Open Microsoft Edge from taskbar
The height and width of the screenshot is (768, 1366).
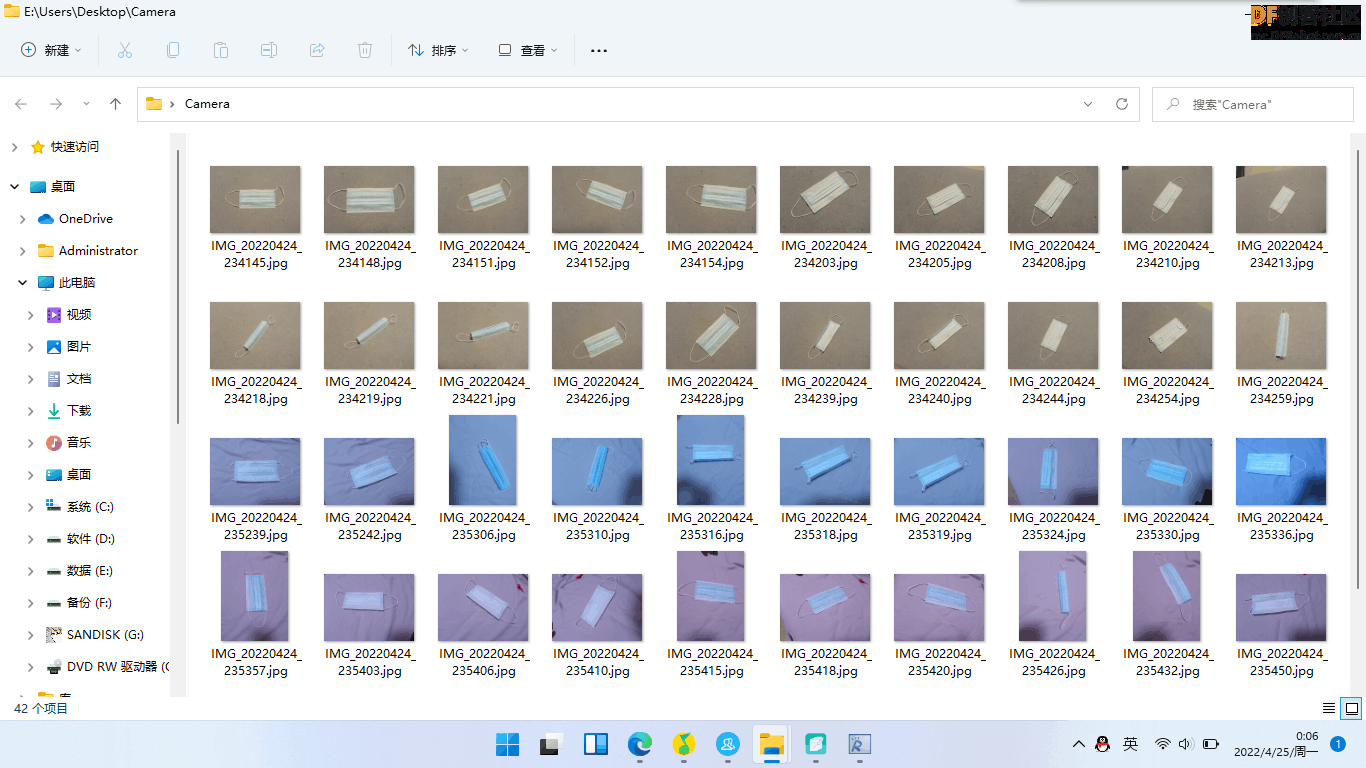point(640,744)
